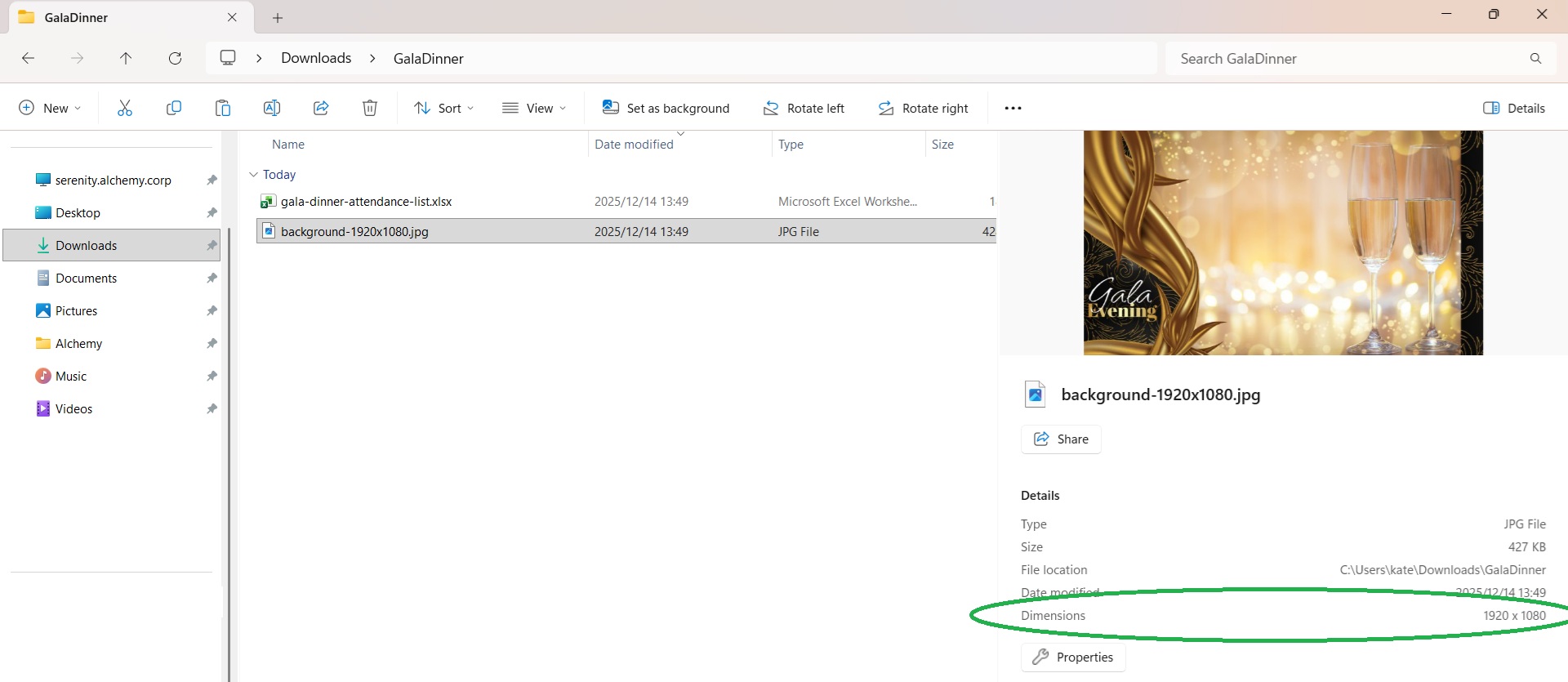Click the Rename icon in toolbar
The image size is (1568, 682).
272,108
